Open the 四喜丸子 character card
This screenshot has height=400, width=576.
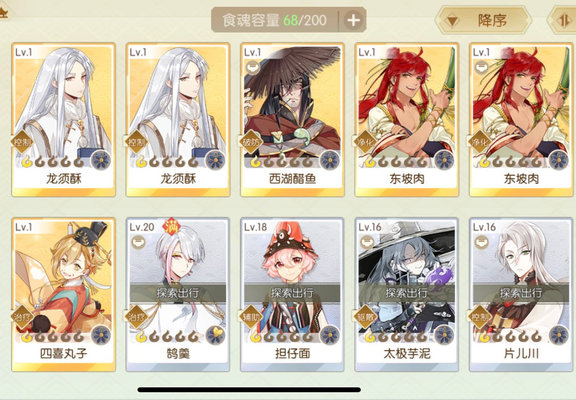tap(64, 295)
